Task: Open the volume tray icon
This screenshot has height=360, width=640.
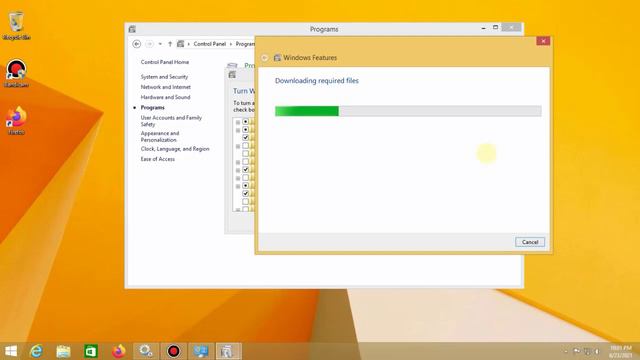Action: tap(596, 351)
